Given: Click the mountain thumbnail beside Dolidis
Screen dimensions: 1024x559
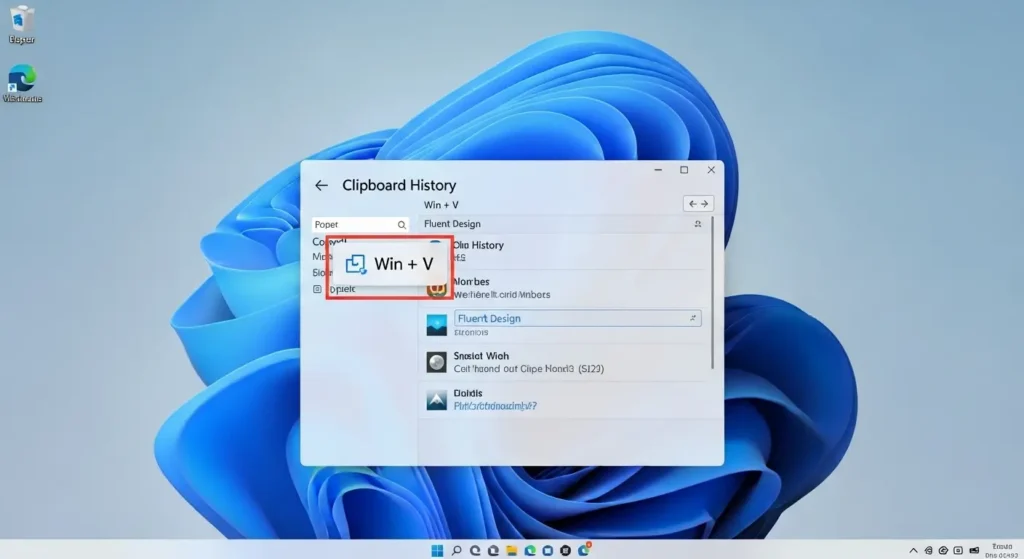Looking at the screenshot, I should [x=436, y=399].
